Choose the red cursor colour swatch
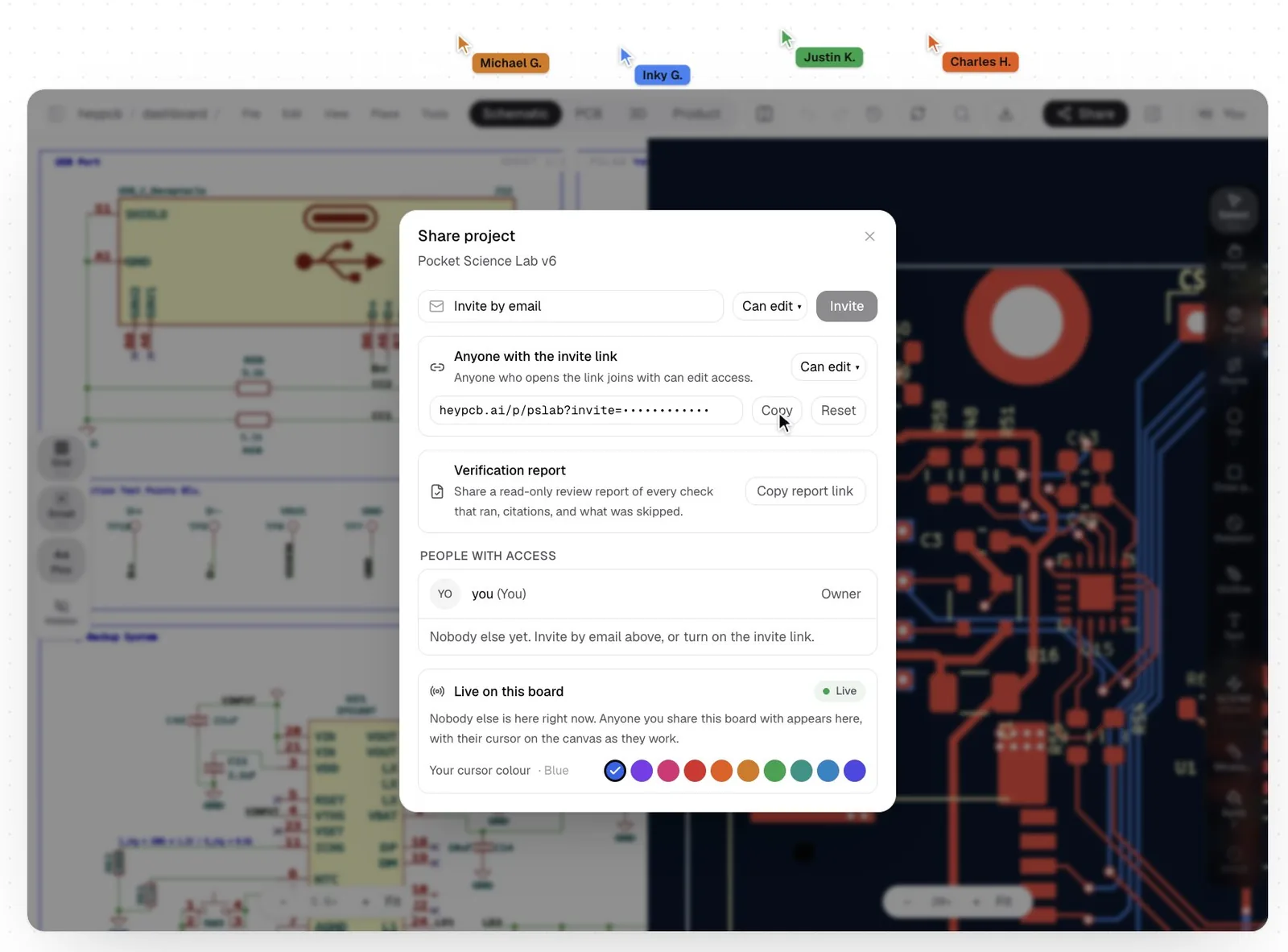 pos(695,771)
